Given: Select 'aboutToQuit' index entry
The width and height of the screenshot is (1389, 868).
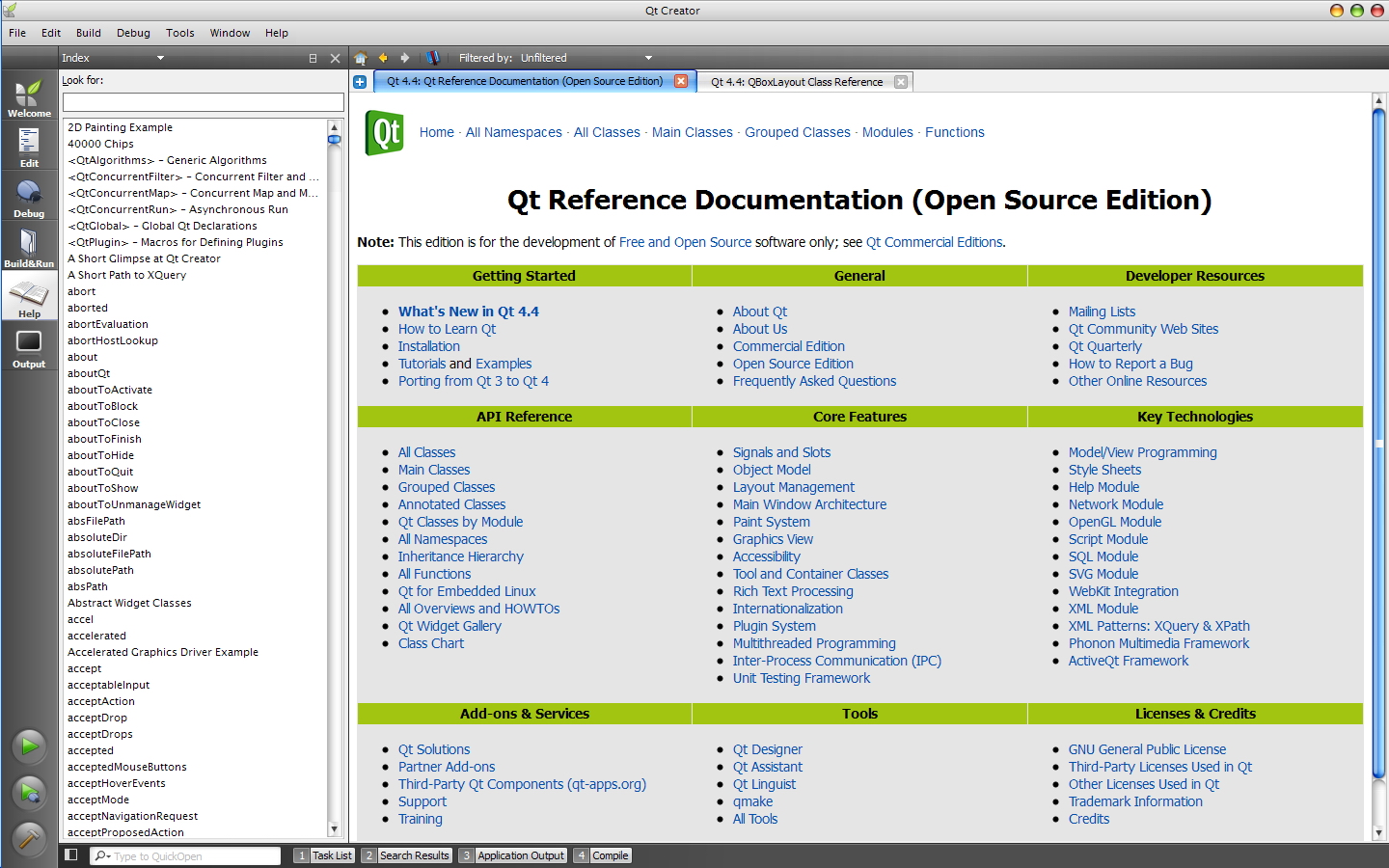Looking at the screenshot, I should coord(100,472).
